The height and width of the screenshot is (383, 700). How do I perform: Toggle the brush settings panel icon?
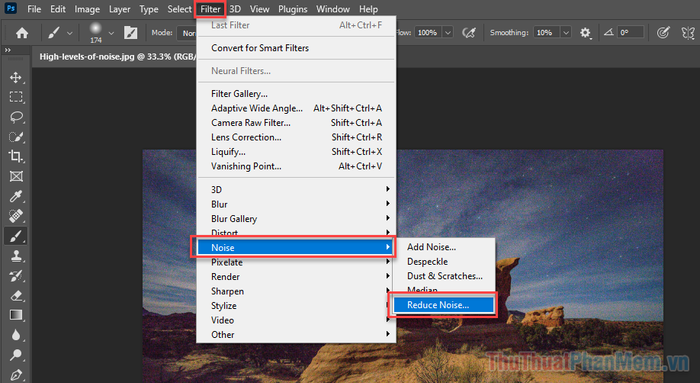pos(130,33)
